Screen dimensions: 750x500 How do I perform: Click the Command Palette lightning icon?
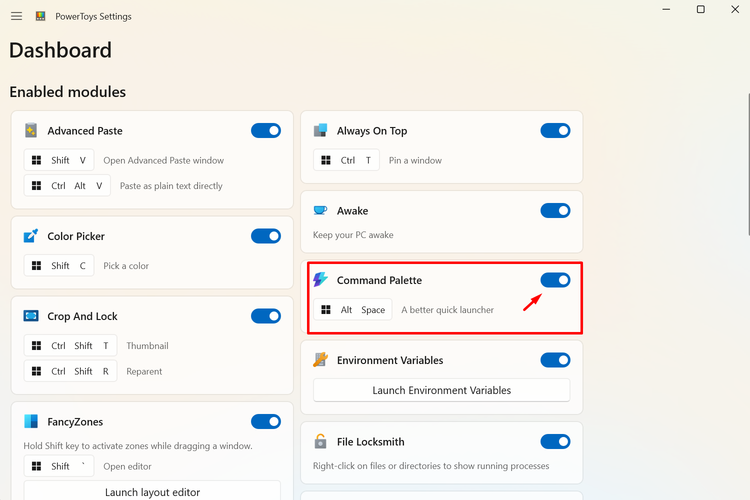pos(320,279)
